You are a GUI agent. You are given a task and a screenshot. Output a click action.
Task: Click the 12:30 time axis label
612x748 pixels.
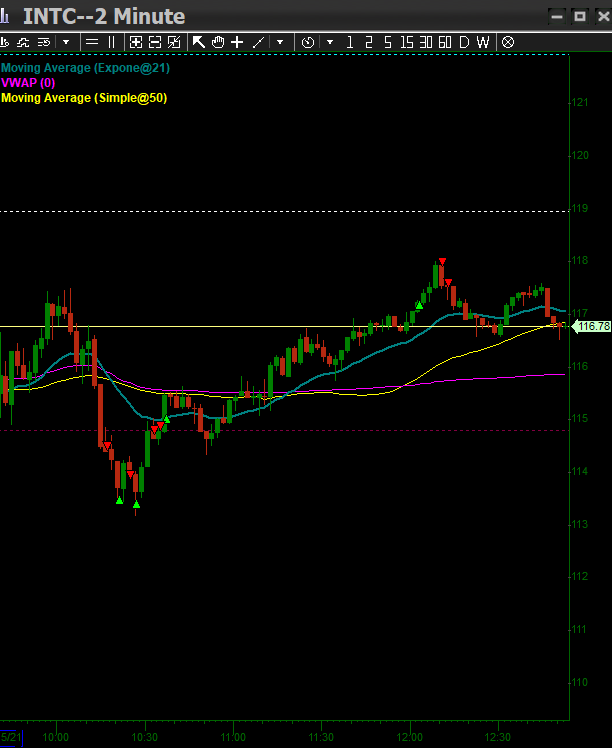pos(498,738)
